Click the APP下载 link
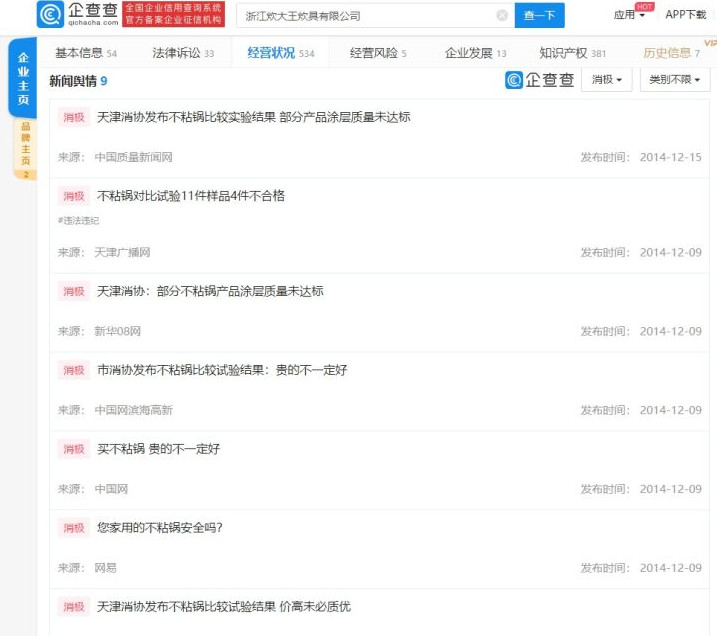 coord(685,15)
